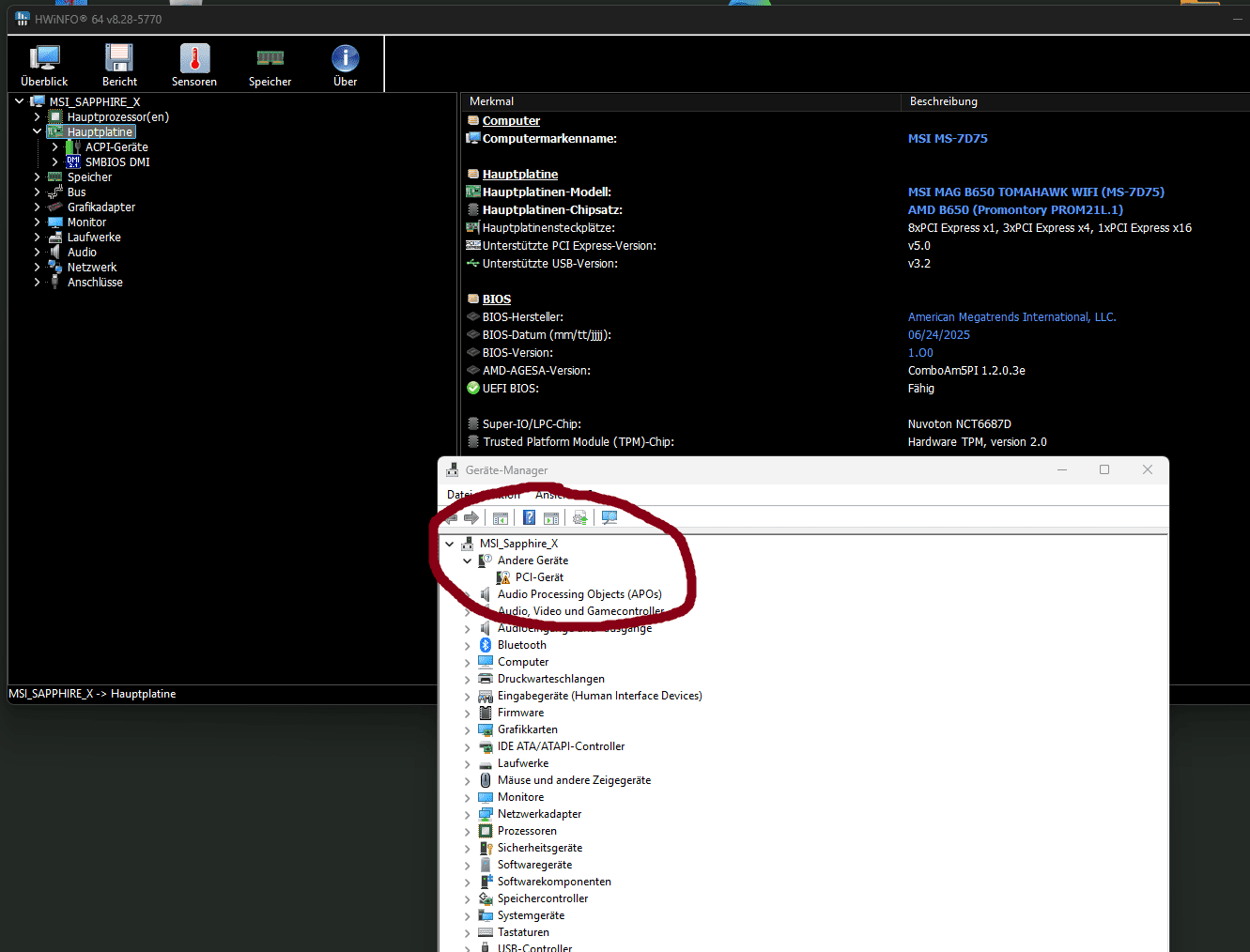Click the Sicherheitsgeräte key icon
The width and height of the screenshot is (1250, 952).
tap(486, 848)
